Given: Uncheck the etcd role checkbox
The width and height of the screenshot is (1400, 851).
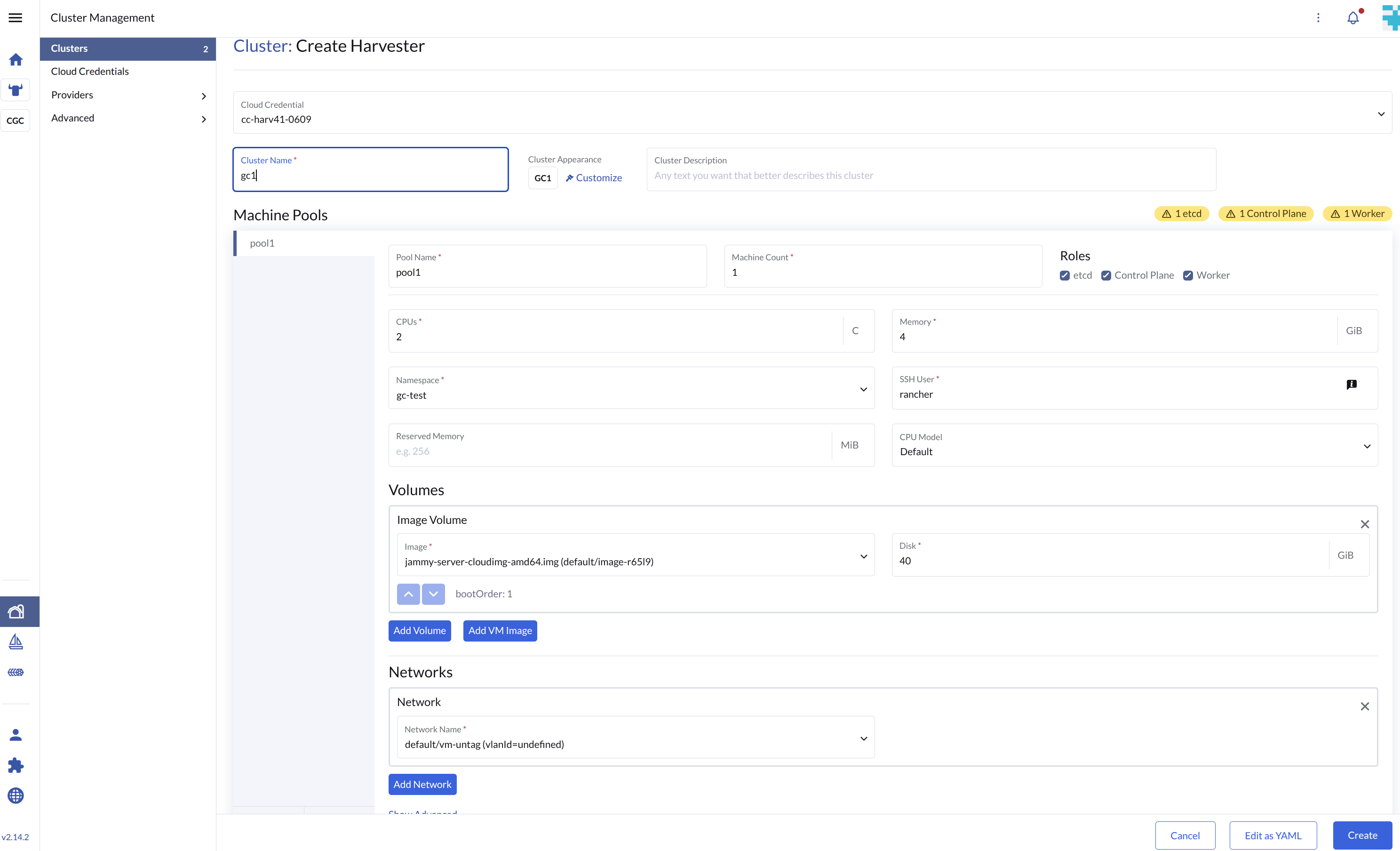Looking at the screenshot, I should tap(1065, 275).
